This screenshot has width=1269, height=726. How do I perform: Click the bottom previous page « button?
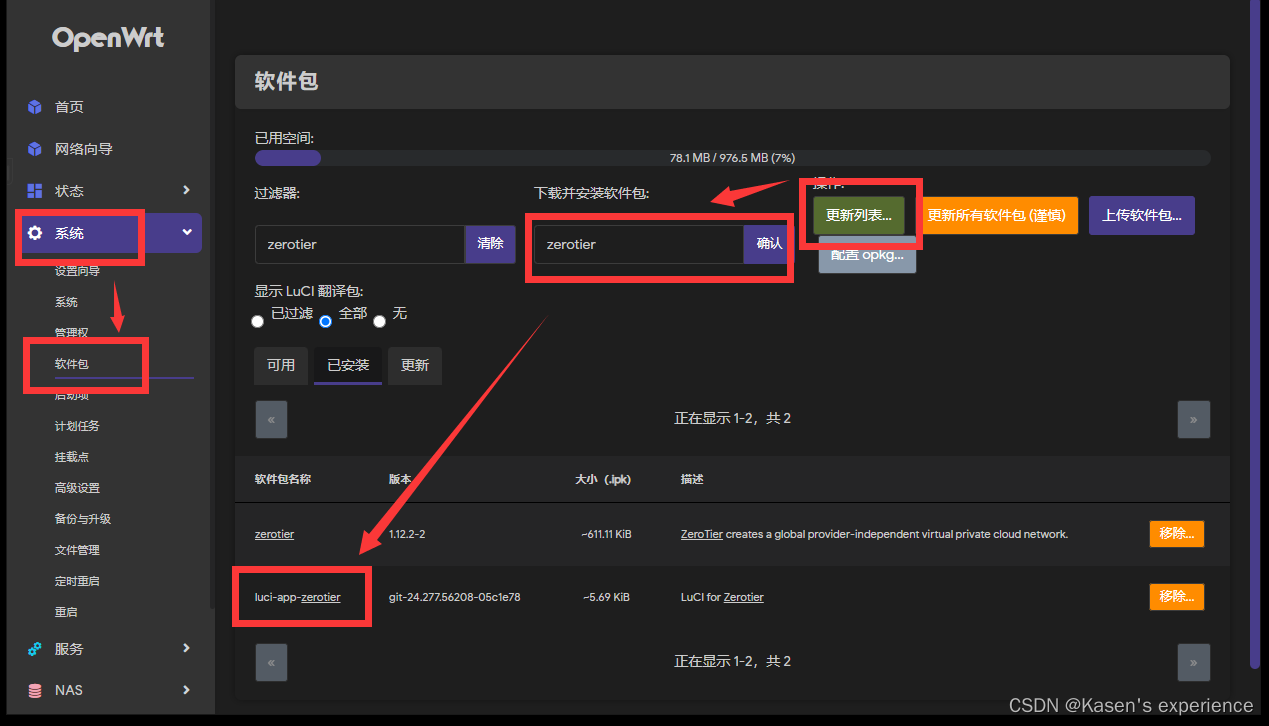(271, 662)
